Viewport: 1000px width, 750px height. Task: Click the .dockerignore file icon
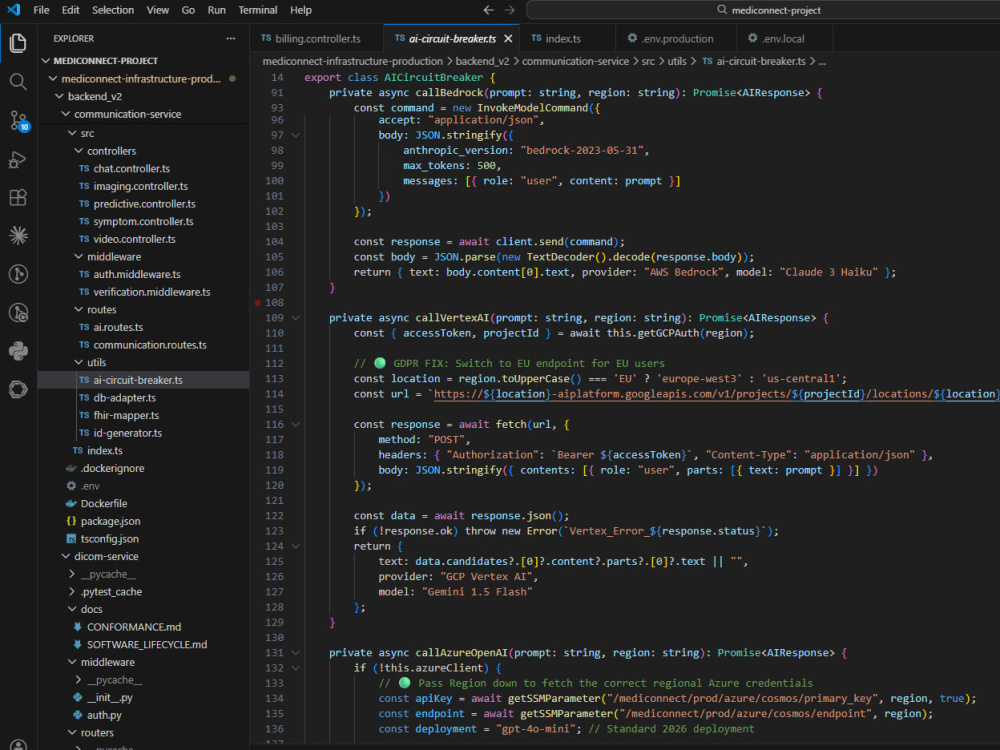coord(71,468)
